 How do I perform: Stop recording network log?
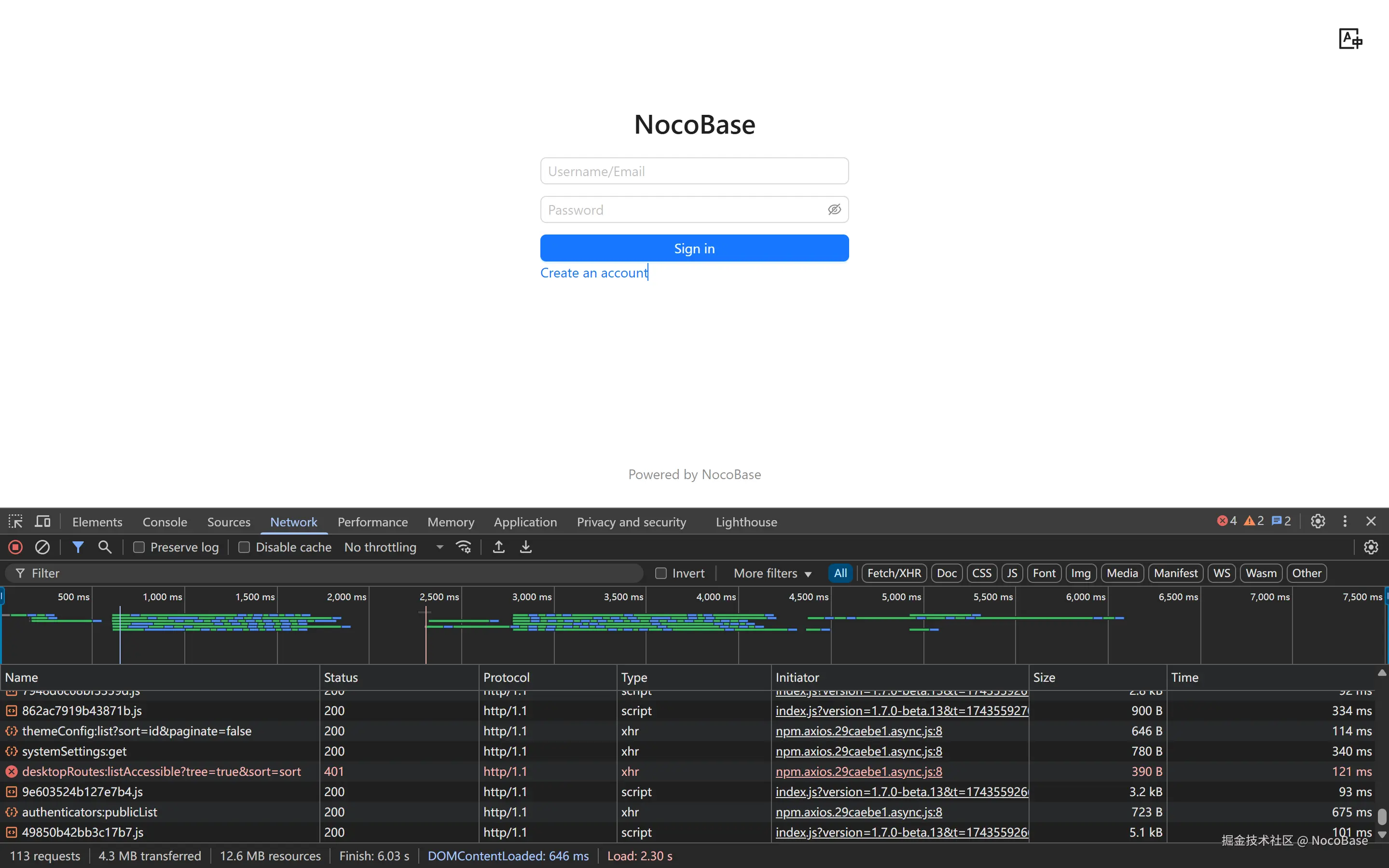coord(15,547)
